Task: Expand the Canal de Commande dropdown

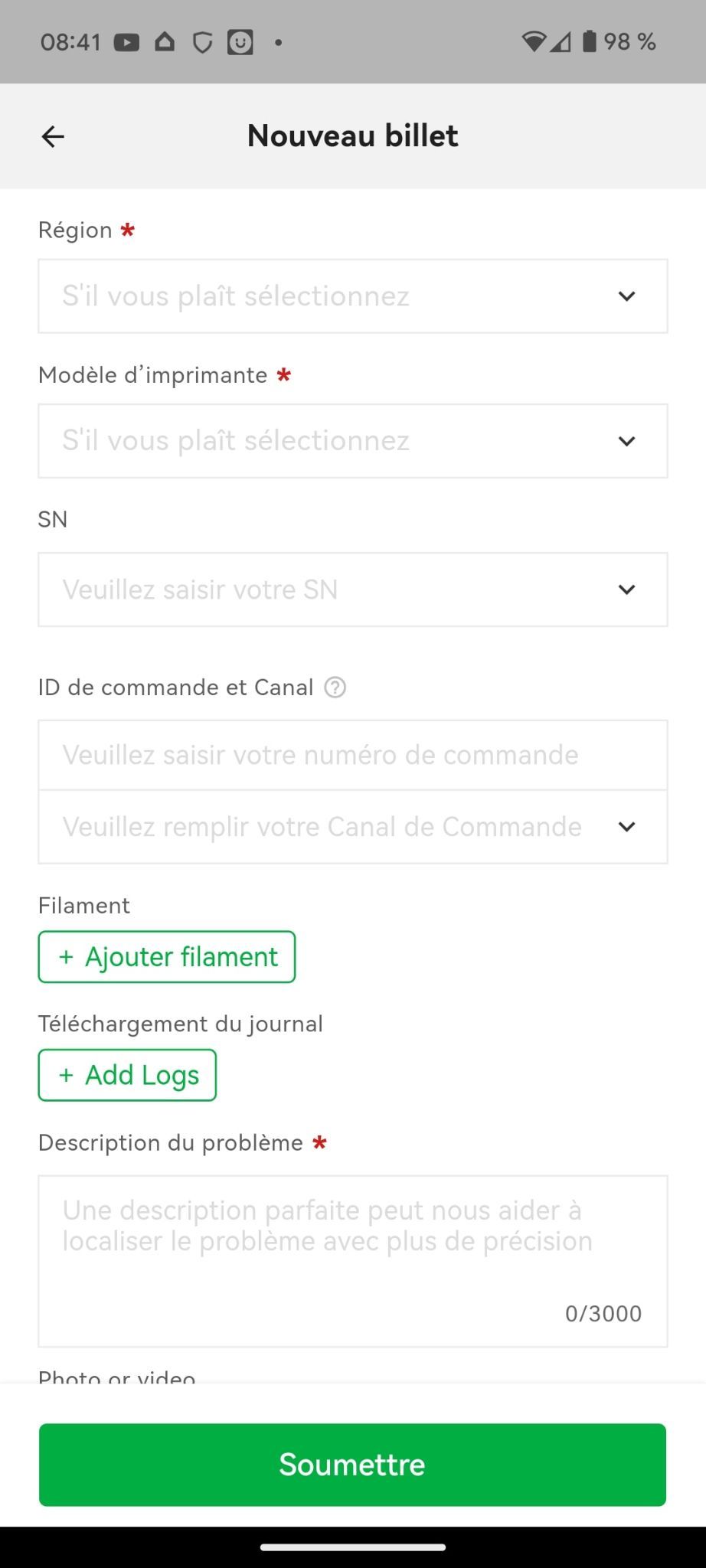Action: [x=352, y=827]
